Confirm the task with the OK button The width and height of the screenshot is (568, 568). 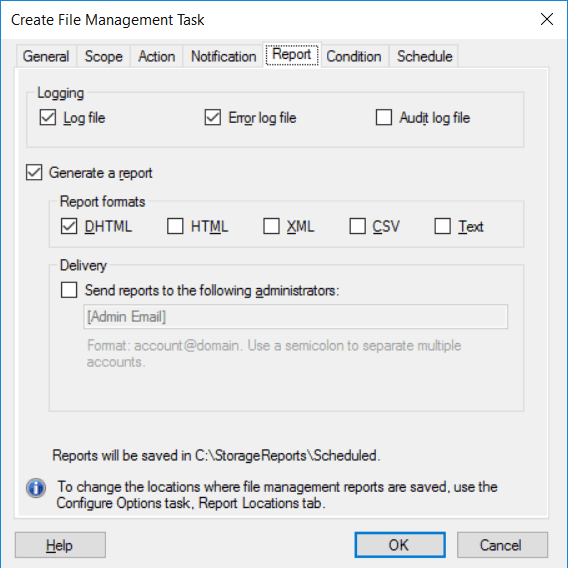[x=400, y=545]
